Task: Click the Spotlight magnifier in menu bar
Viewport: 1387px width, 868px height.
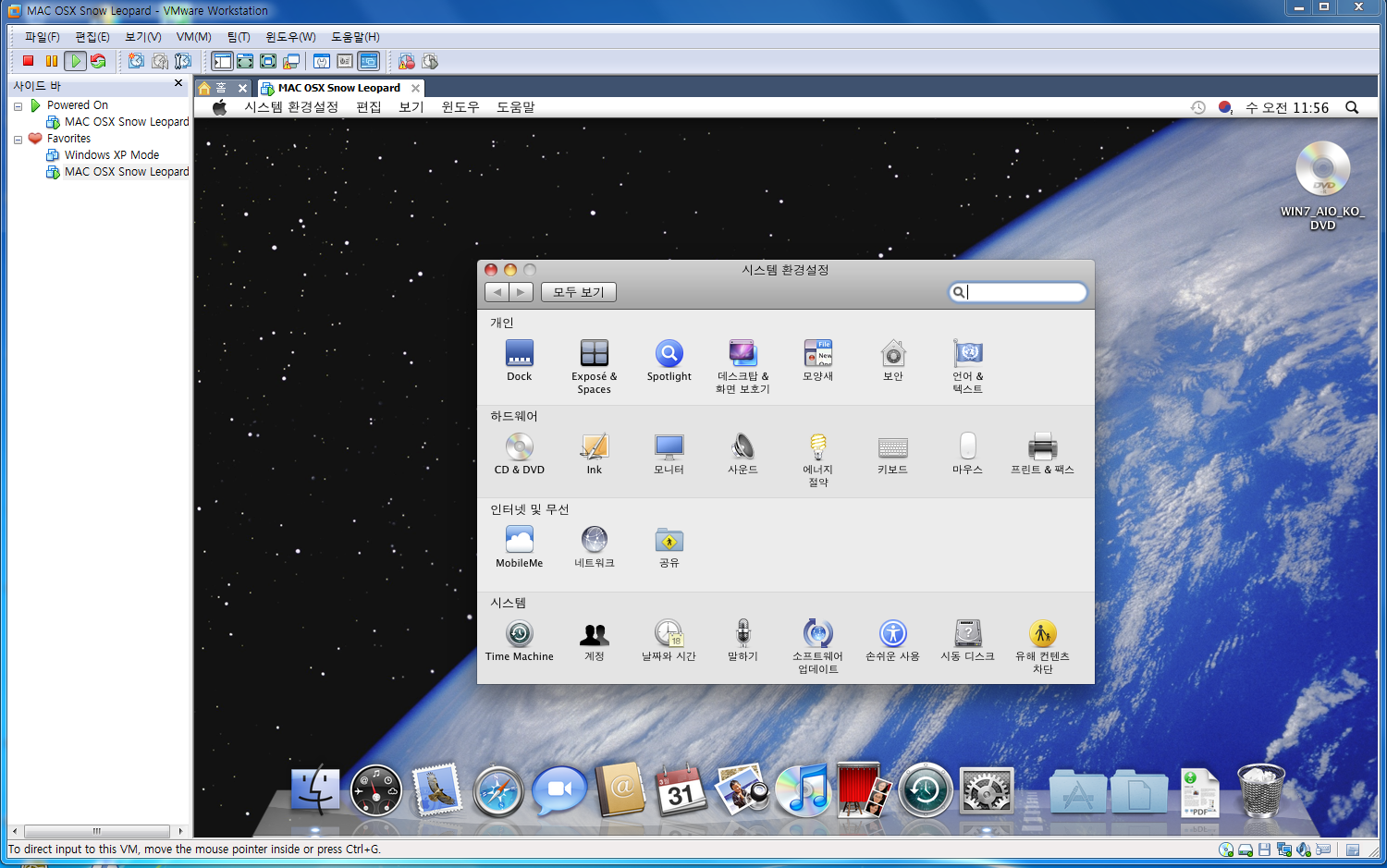Action: pos(1352,107)
